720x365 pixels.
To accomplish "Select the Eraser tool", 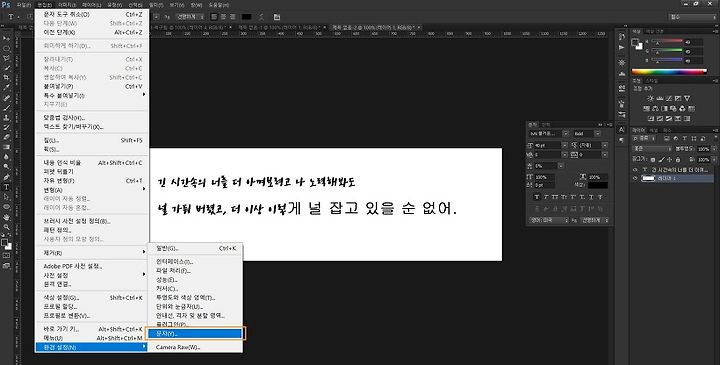I will pyautogui.click(x=6, y=137).
